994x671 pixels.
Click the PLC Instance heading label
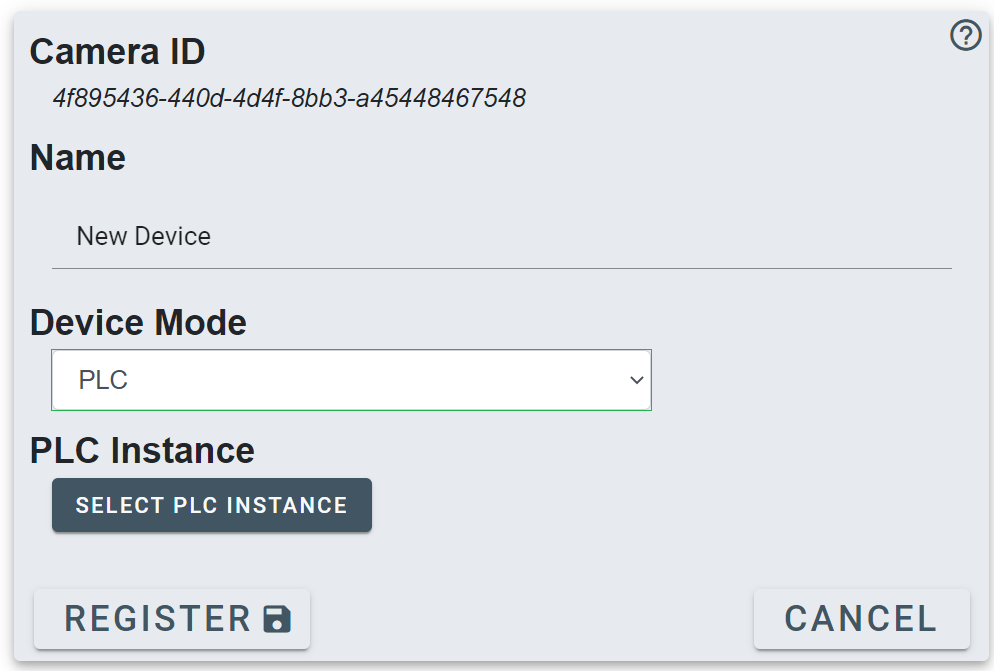click(142, 451)
